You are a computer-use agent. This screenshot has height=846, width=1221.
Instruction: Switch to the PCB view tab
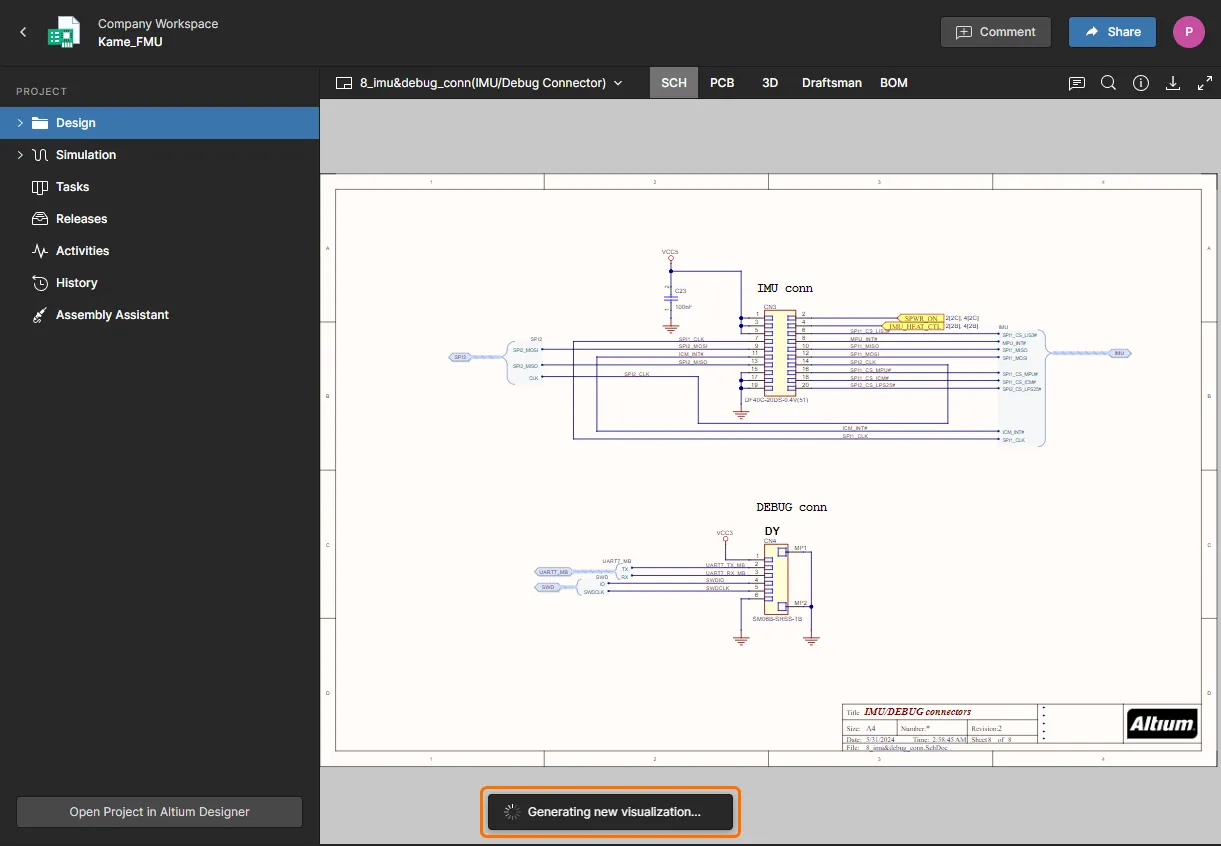(722, 83)
